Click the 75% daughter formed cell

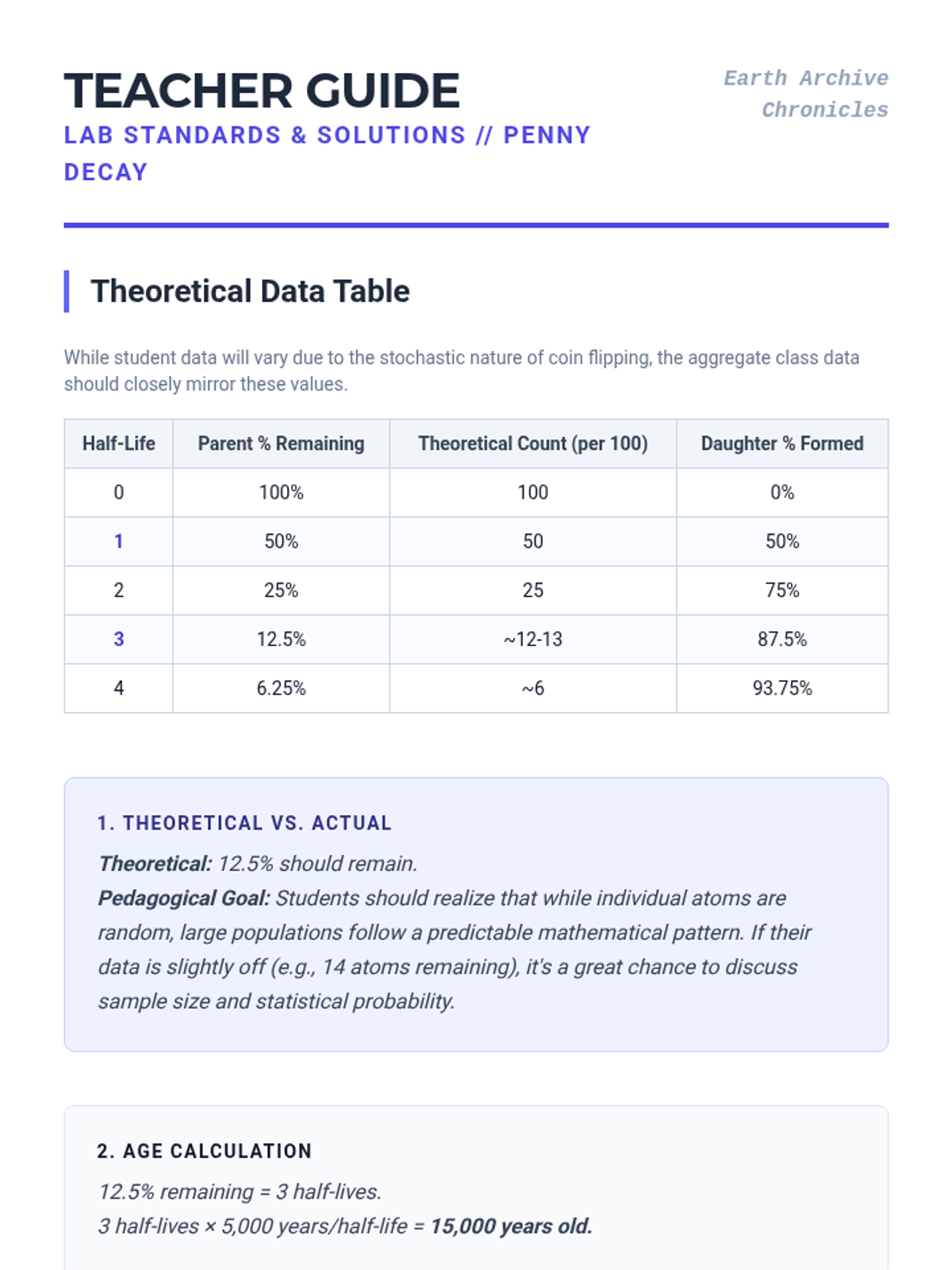click(781, 591)
